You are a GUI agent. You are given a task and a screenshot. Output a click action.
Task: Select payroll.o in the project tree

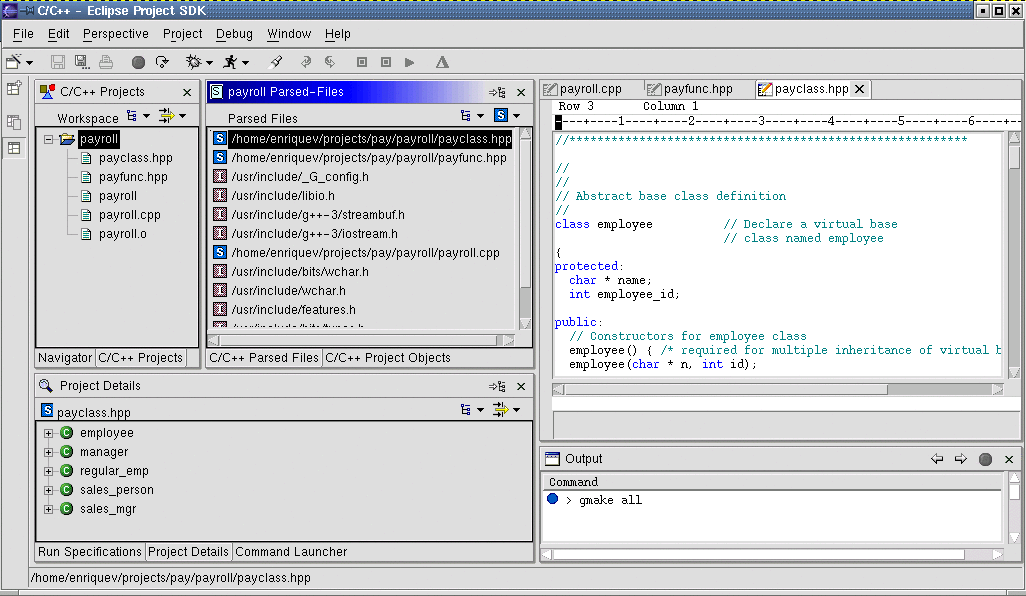[x=122, y=234]
